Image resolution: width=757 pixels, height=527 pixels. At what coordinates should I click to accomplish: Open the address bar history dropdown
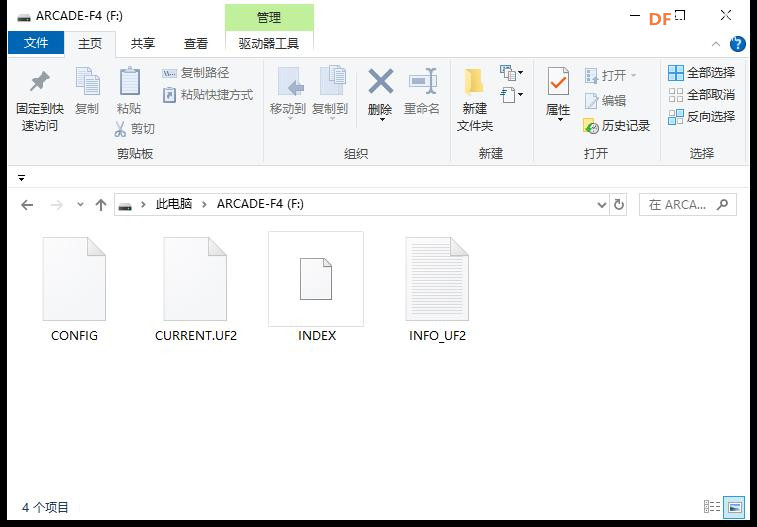602,205
